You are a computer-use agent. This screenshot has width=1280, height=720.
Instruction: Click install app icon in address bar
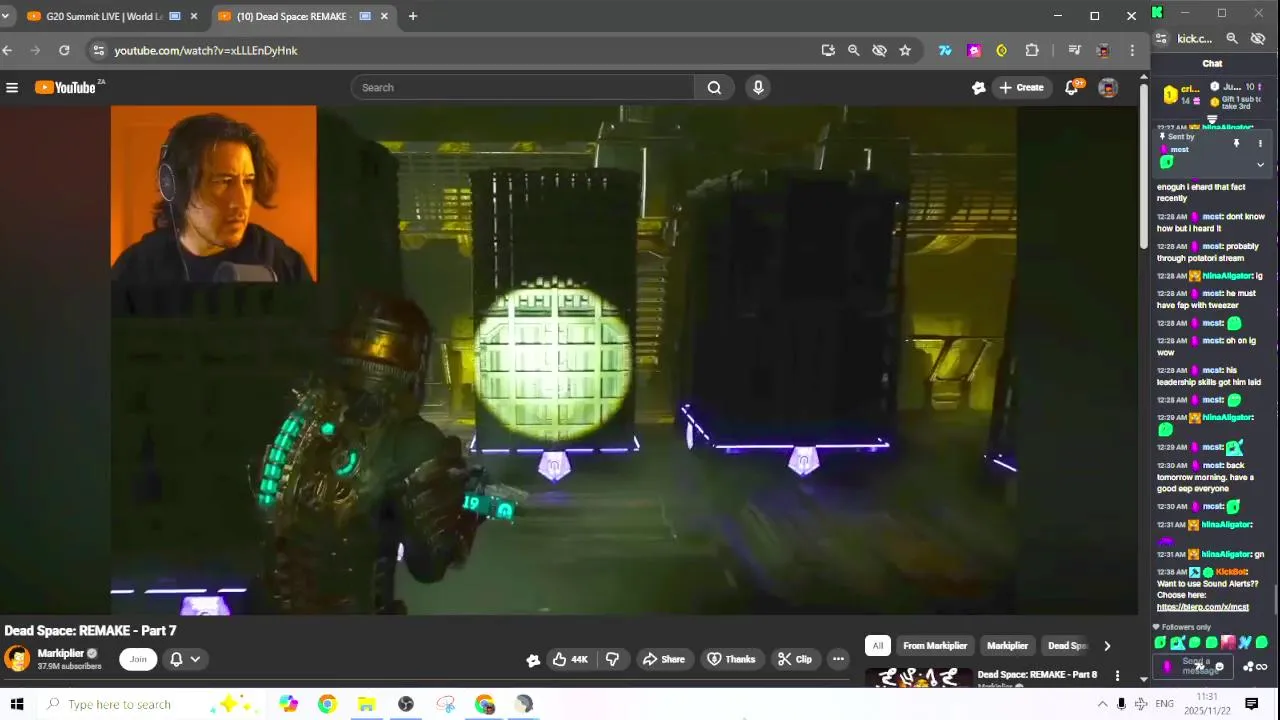[828, 50]
